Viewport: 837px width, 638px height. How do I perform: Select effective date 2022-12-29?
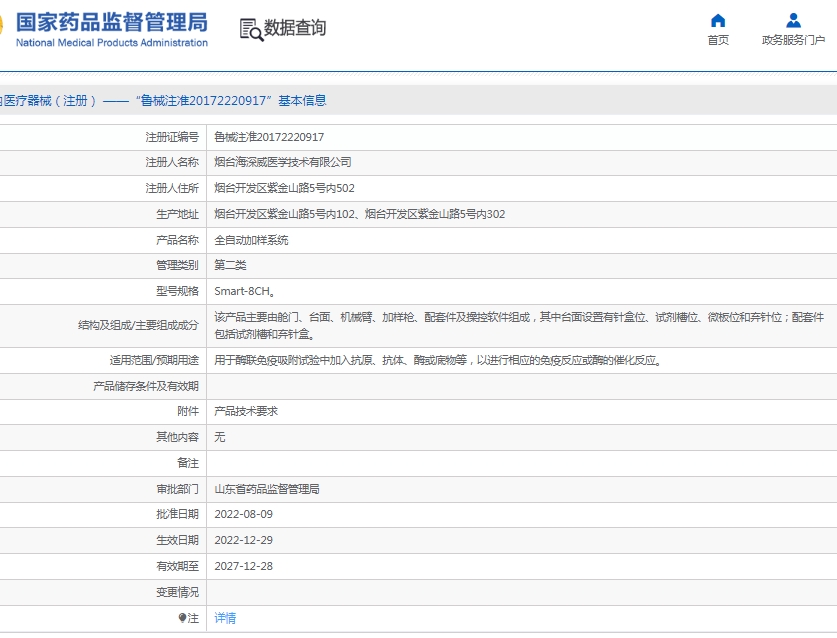coord(243,540)
